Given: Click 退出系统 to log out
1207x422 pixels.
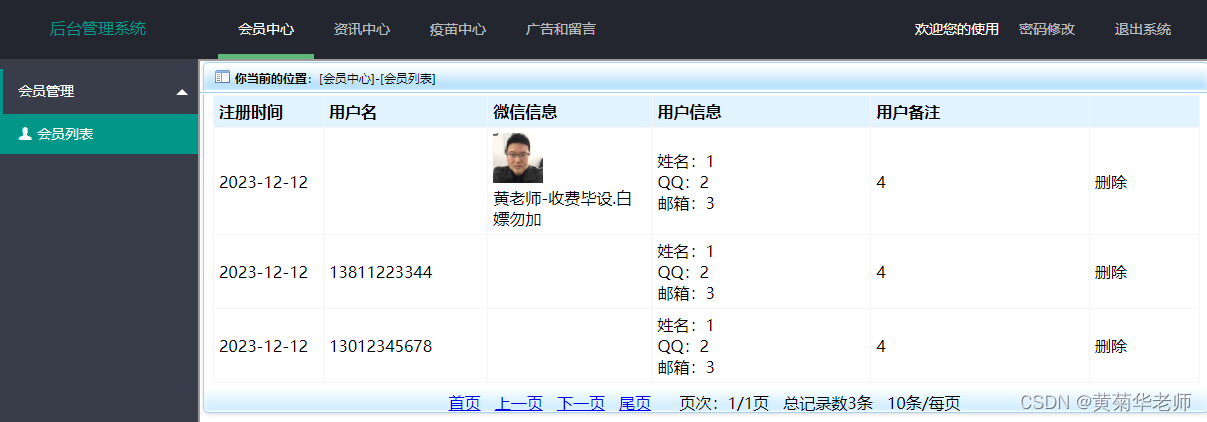Looking at the screenshot, I should pyautogui.click(x=1143, y=29).
